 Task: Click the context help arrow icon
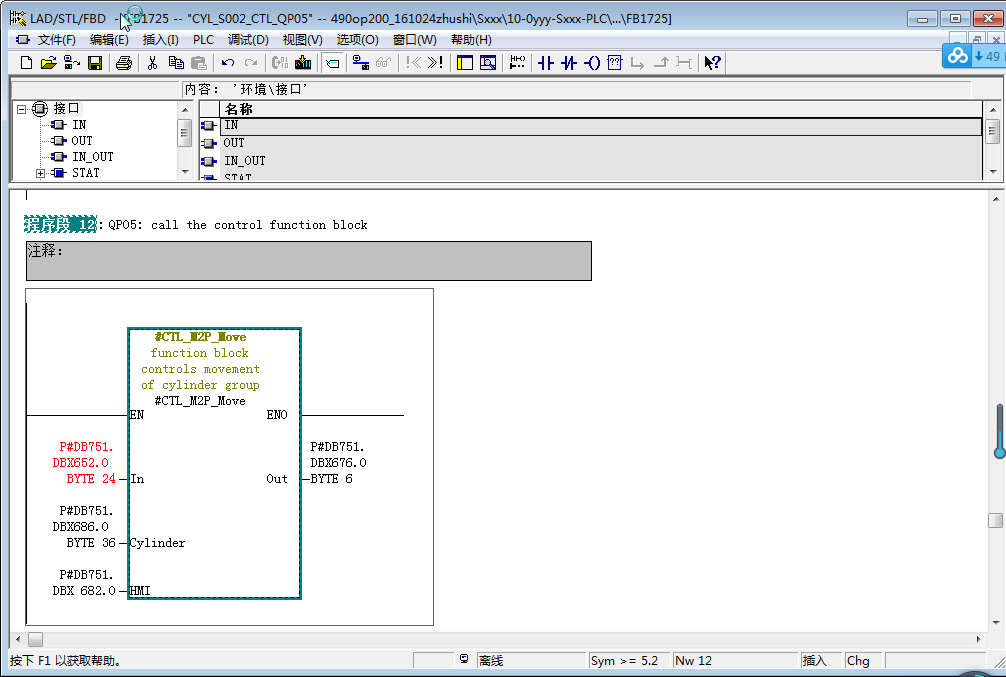(712, 63)
